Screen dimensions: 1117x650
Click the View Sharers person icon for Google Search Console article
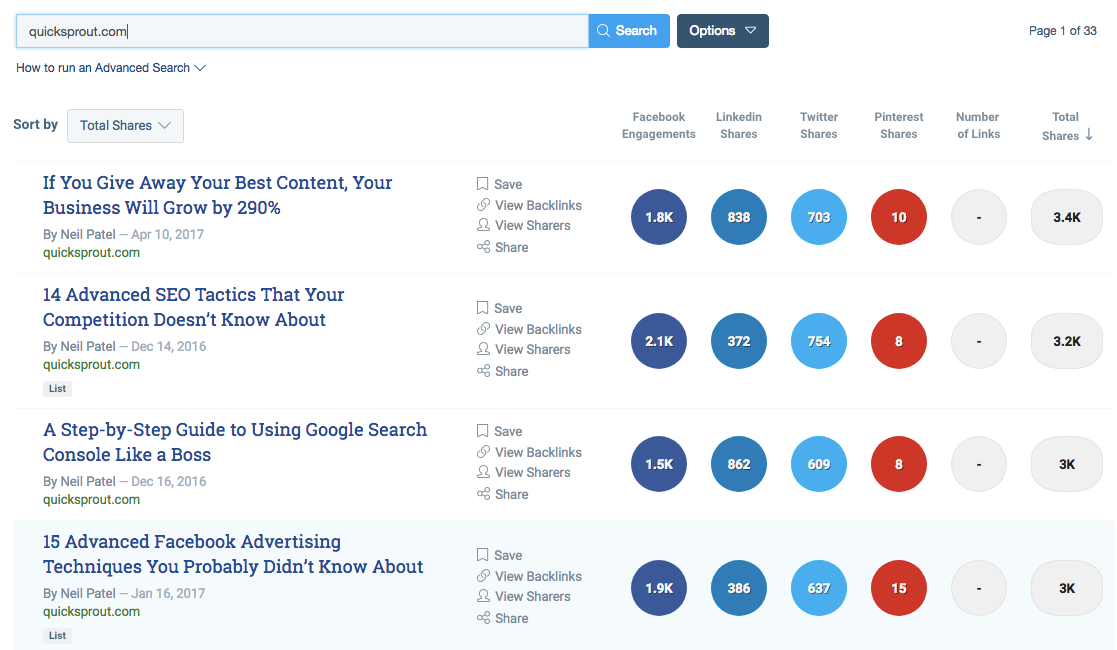tap(483, 473)
